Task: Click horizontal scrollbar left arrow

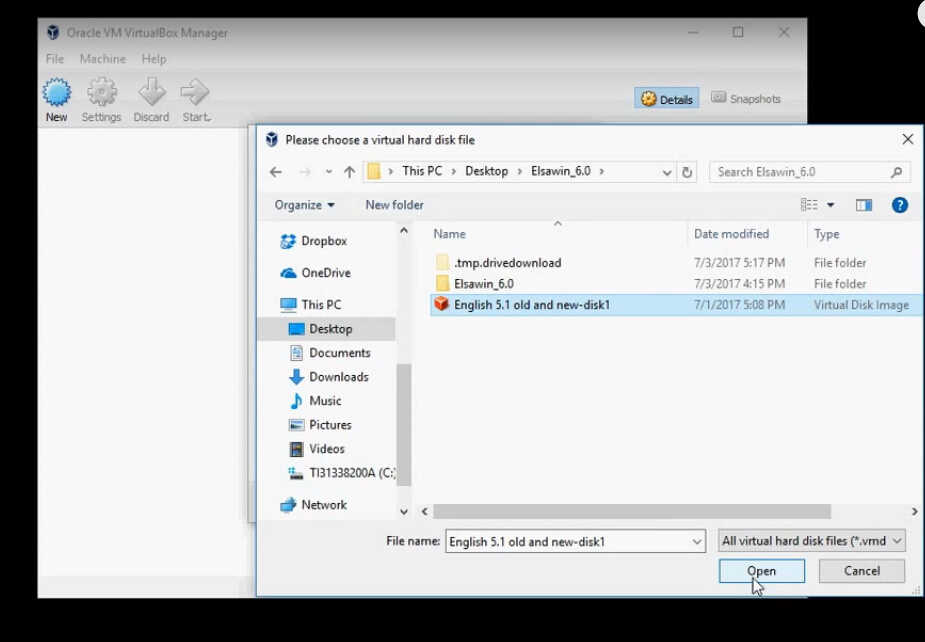Action: tap(425, 511)
